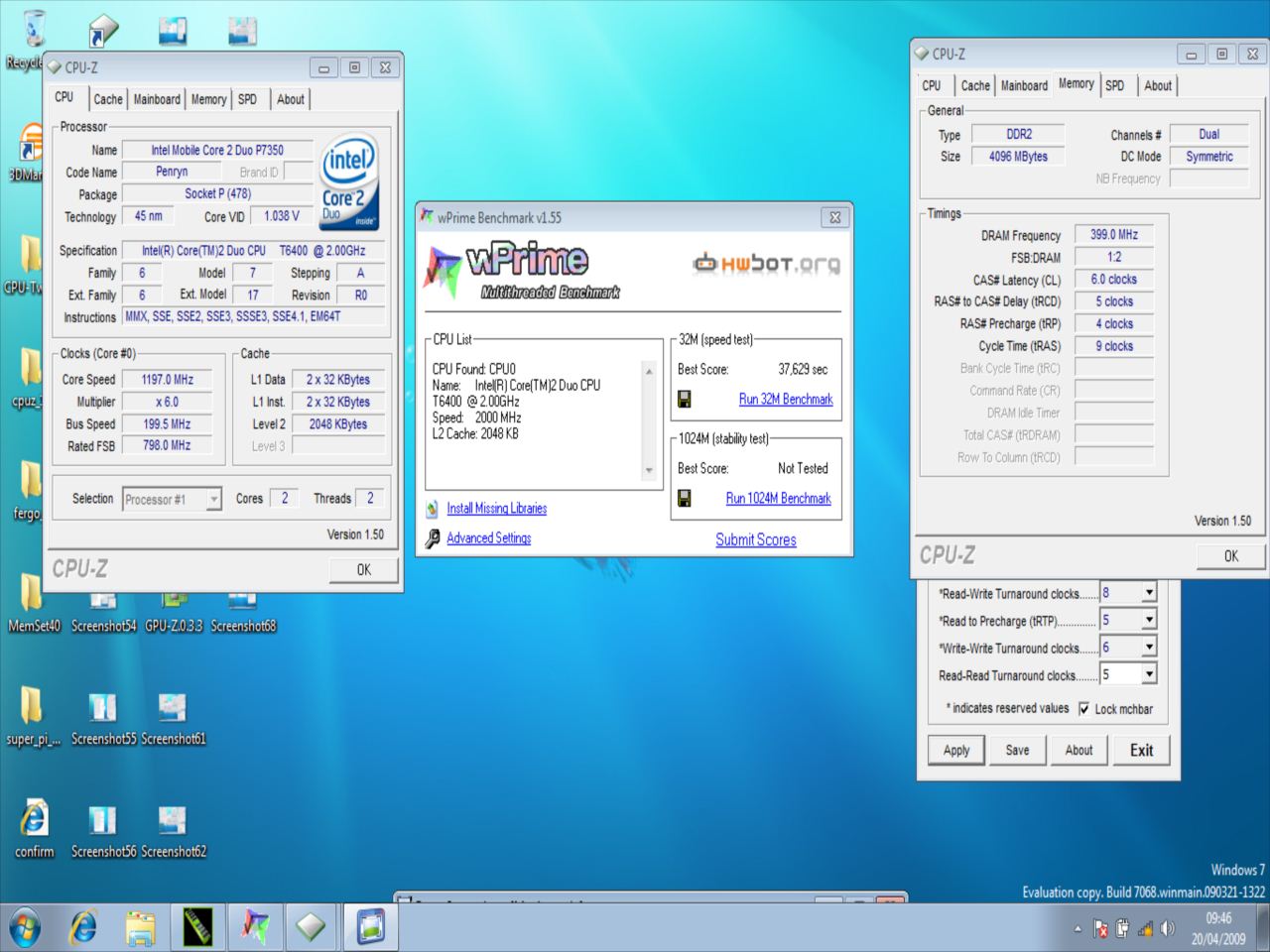Open SPD tab in CPU-Z processor window

coord(248,99)
